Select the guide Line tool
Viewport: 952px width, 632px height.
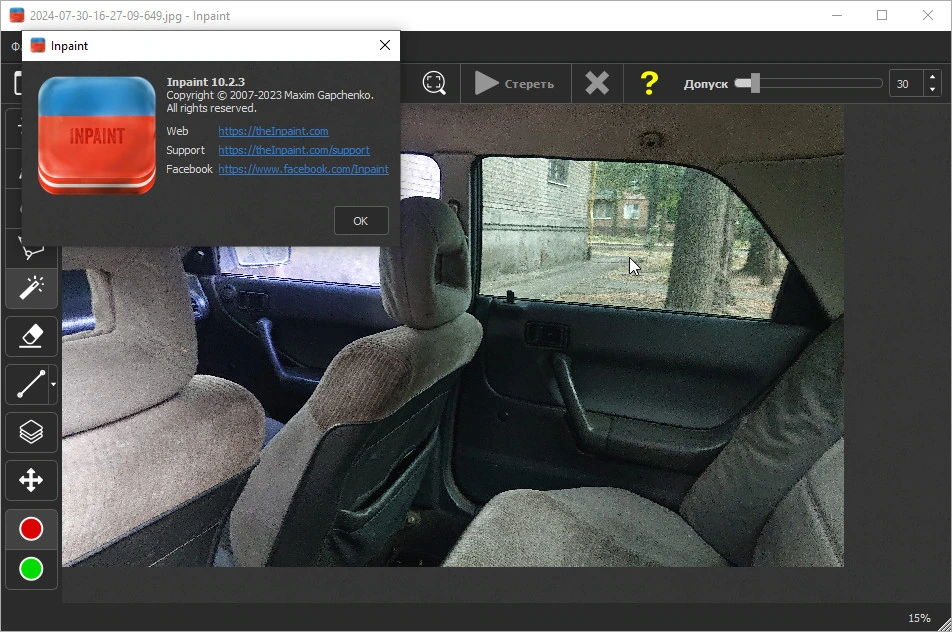click(x=27, y=384)
